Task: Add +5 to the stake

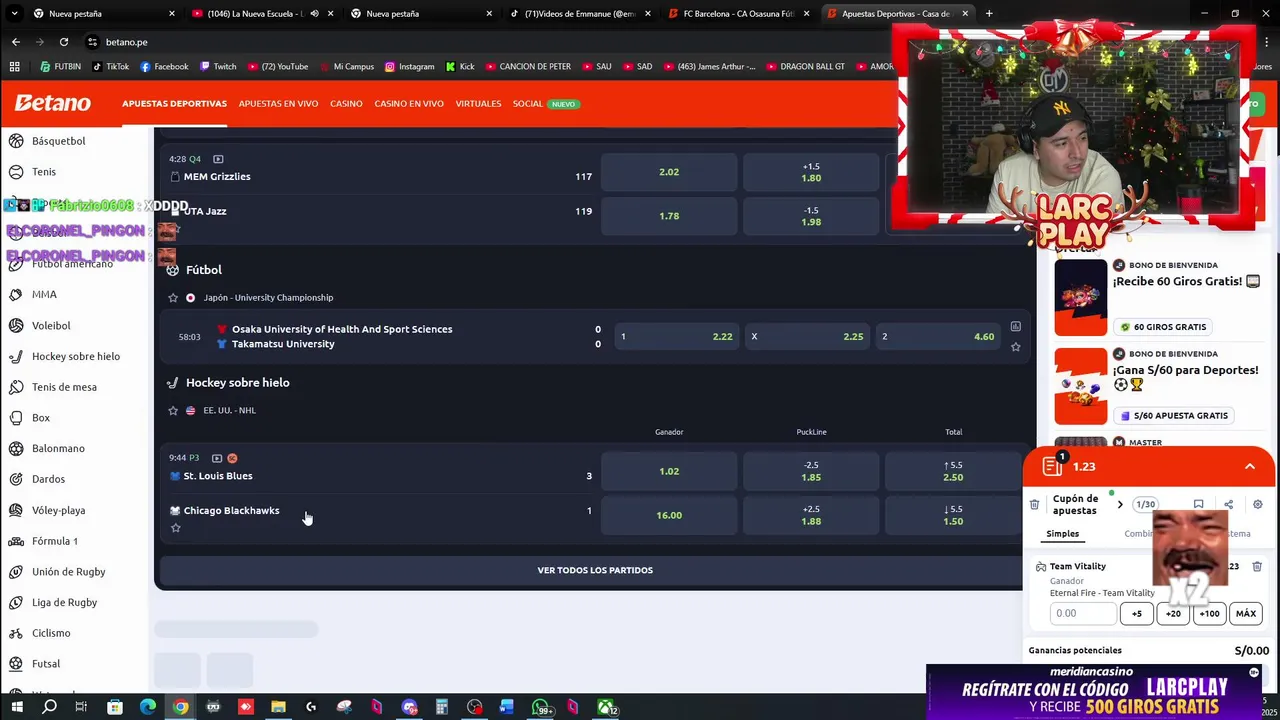Action: [1136, 614]
